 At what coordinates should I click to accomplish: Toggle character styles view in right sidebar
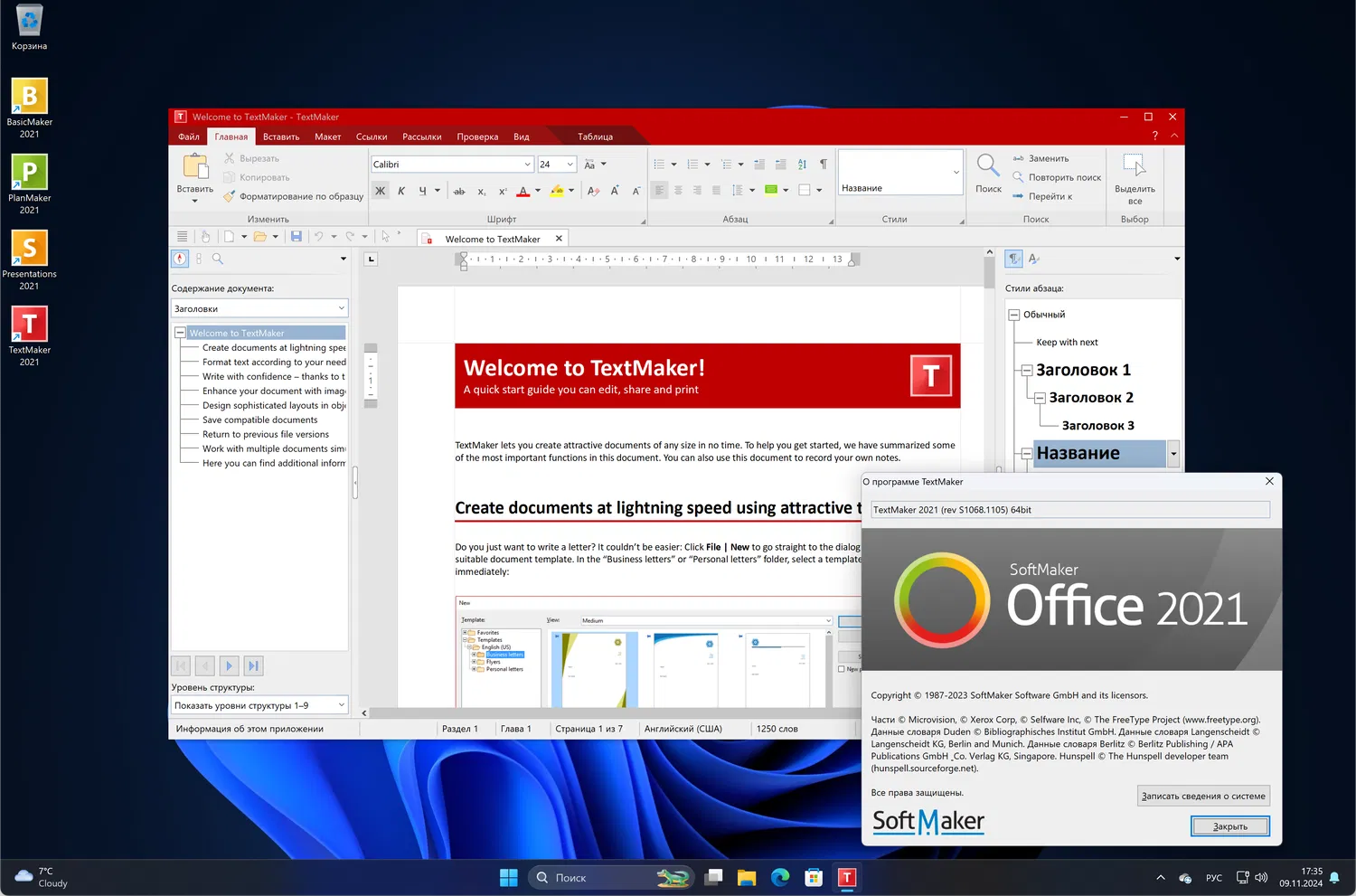(x=1034, y=259)
